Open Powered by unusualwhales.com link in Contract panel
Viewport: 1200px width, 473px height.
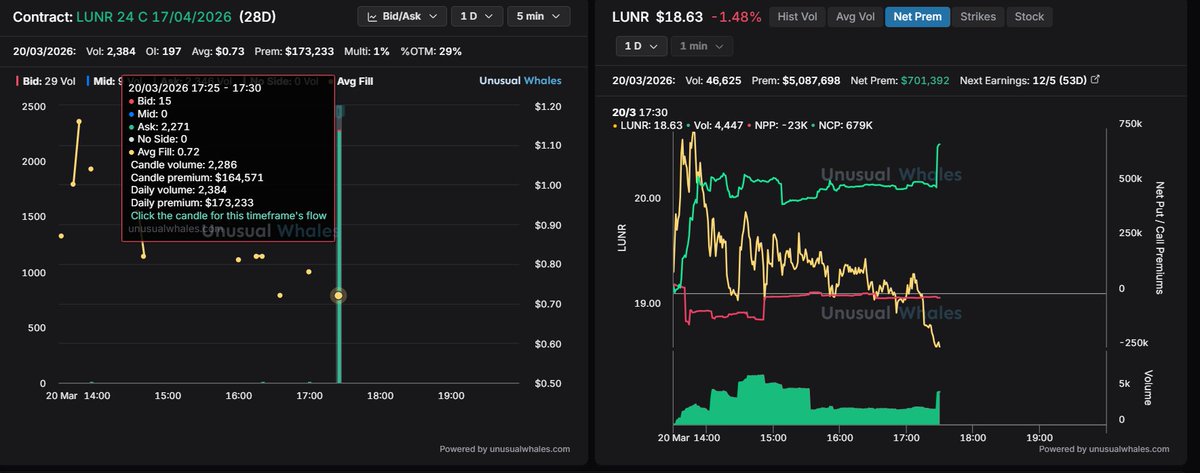tap(505, 449)
